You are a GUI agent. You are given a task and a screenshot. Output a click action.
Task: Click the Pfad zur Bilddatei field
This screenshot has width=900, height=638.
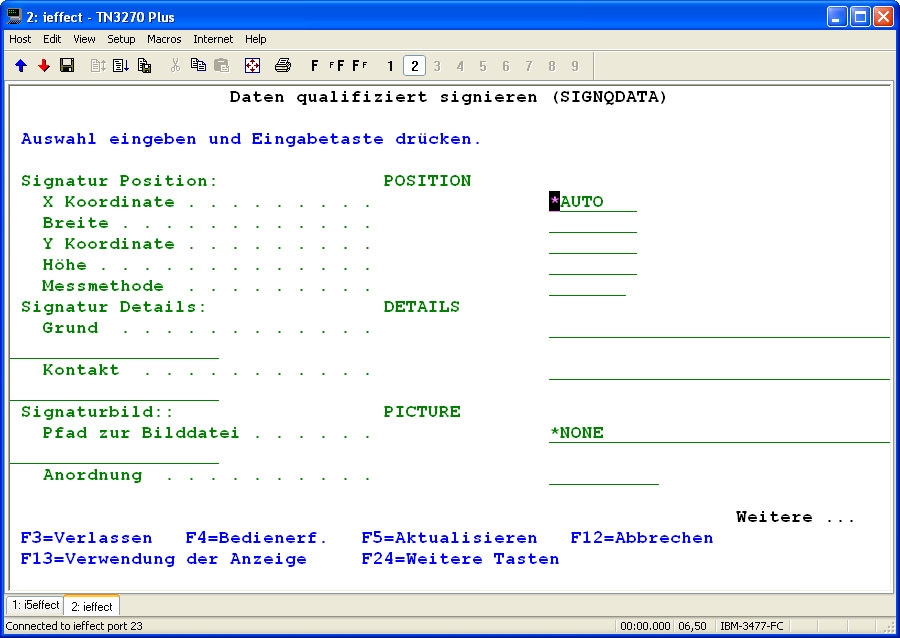718,433
